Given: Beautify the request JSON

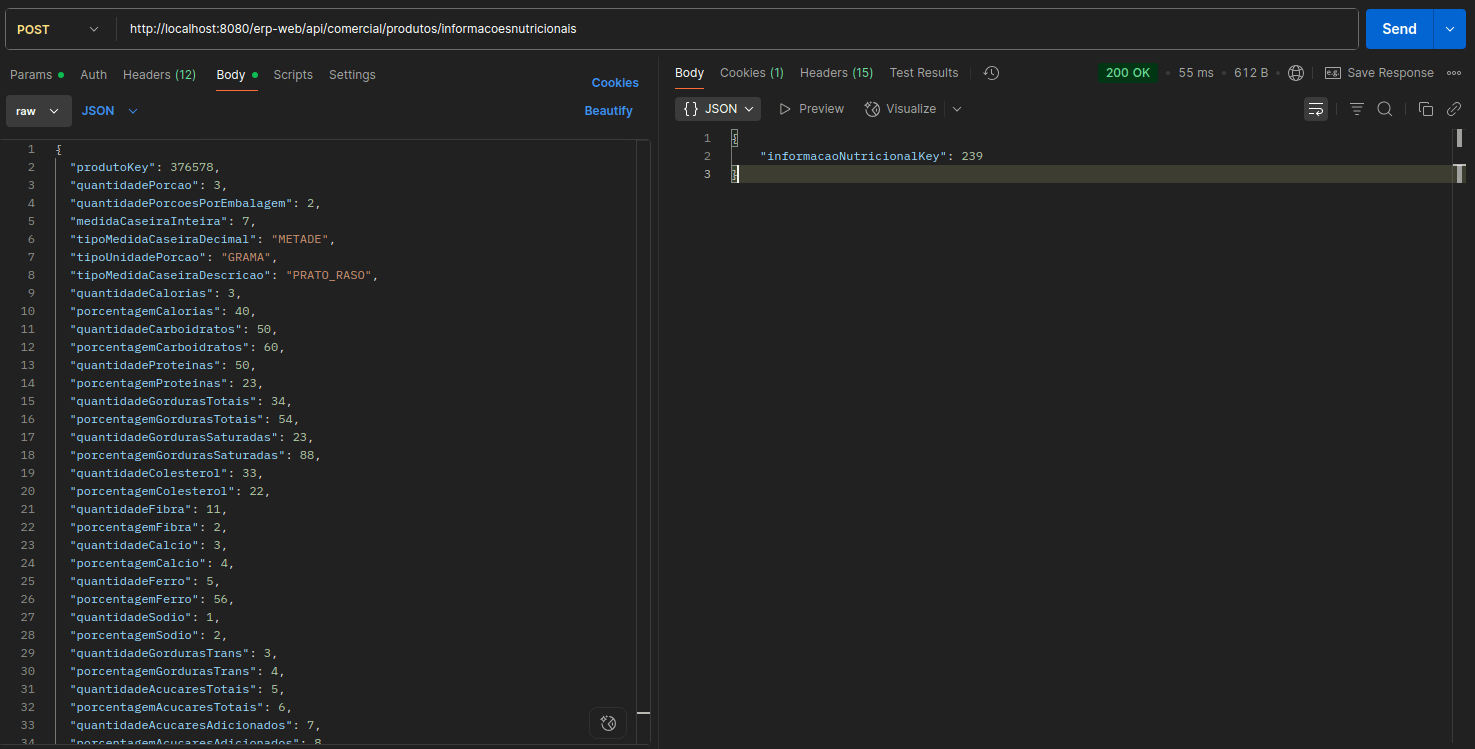Looking at the screenshot, I should click(609, 111).
